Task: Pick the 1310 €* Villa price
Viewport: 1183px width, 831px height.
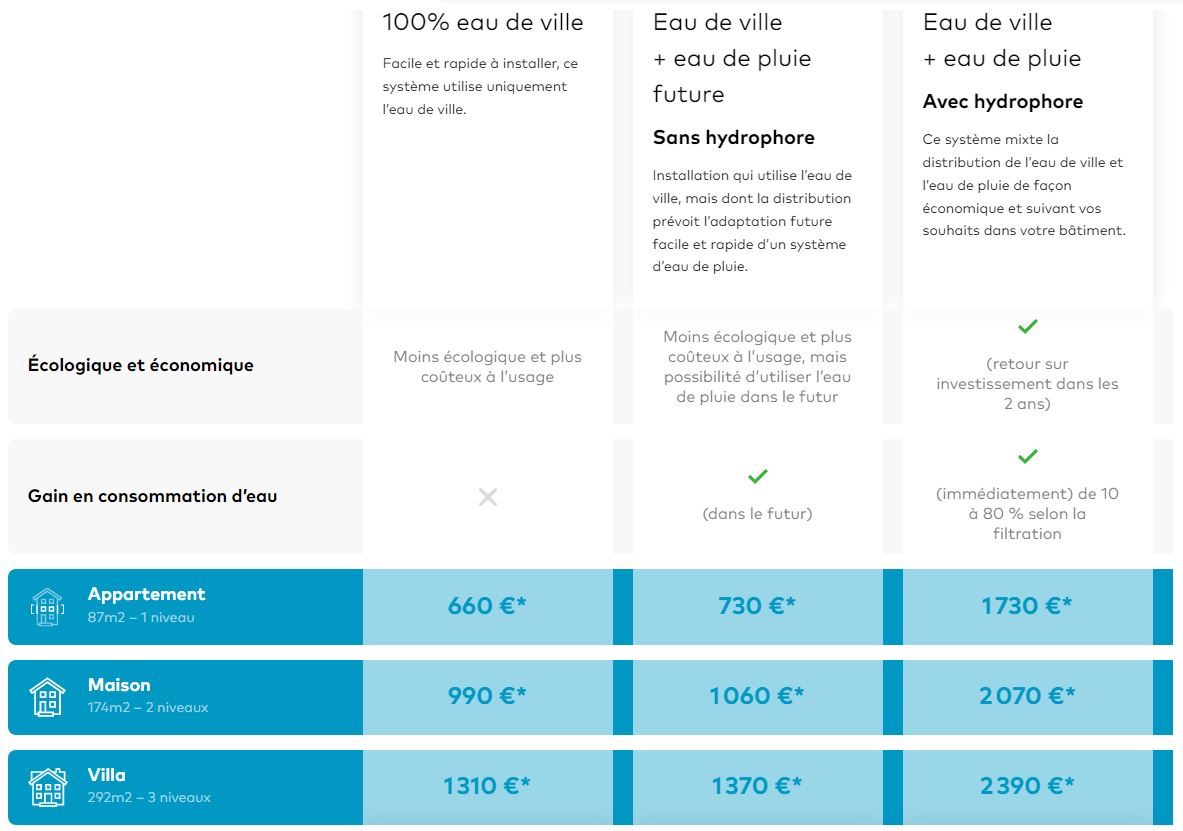Action: [x=488, y=787]
